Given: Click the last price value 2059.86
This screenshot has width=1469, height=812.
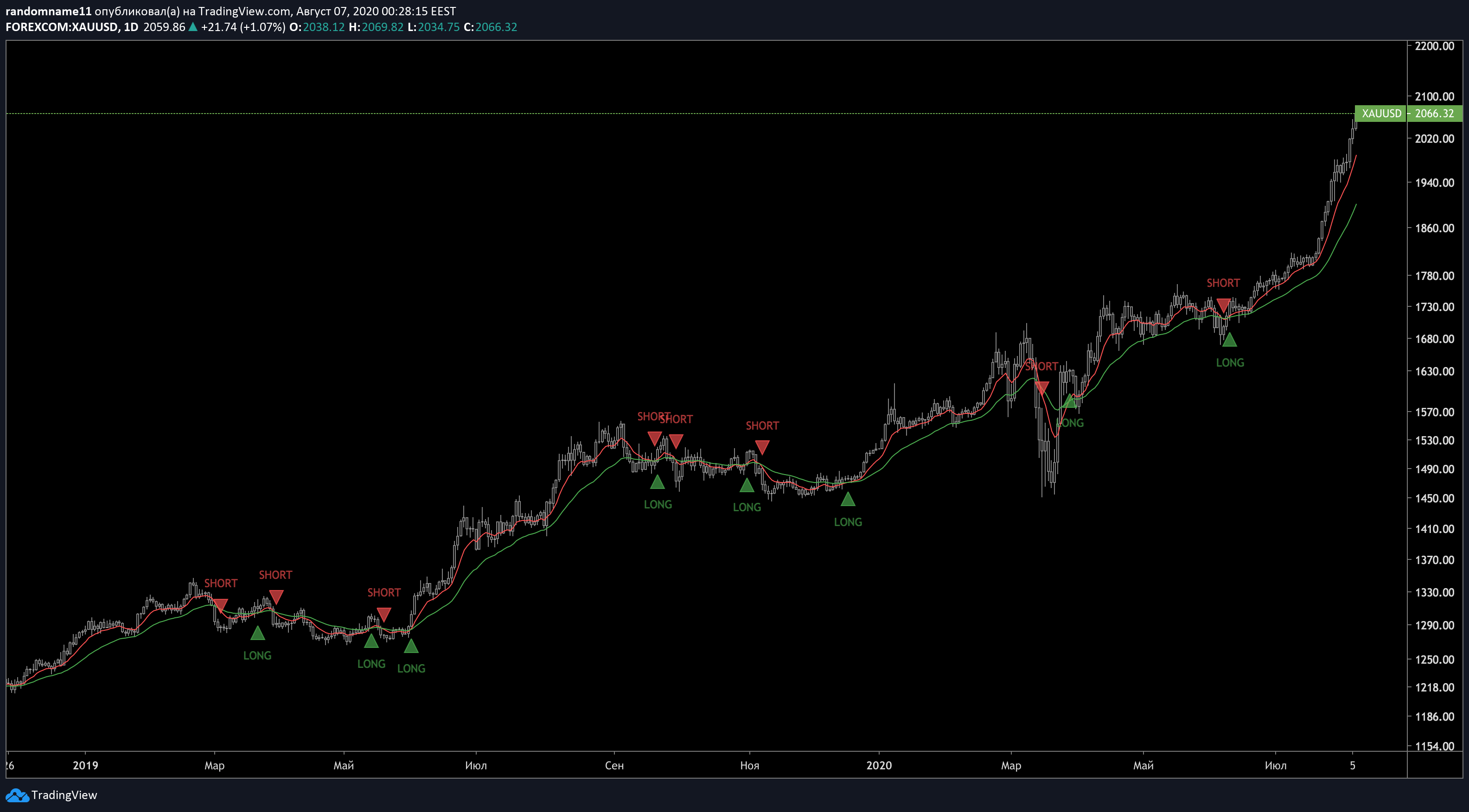Looking at the screenshot, I should 164,27.
